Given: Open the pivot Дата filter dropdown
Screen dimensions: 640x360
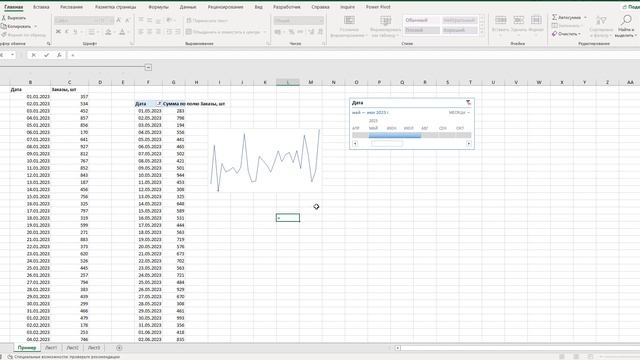Looking at the screenshot, I should (x=159, y=104).
